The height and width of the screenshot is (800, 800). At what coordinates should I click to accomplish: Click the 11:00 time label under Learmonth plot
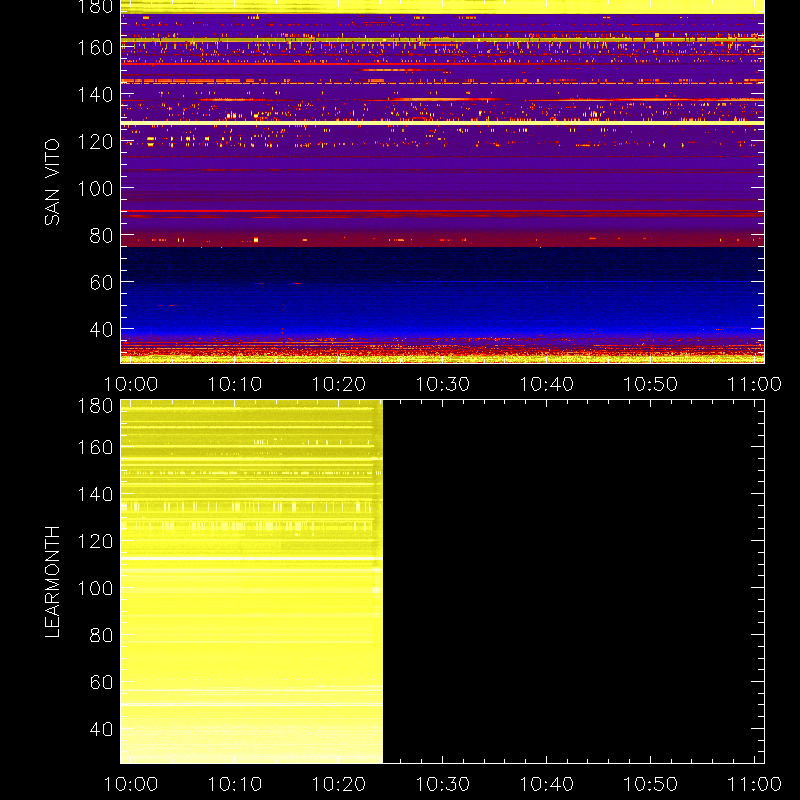point(754,784)
